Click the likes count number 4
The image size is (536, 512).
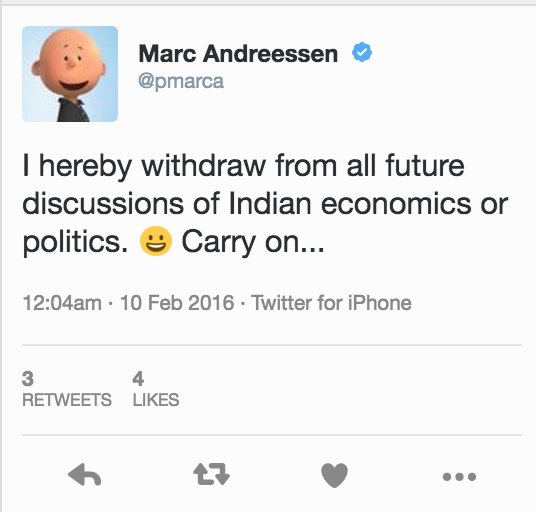click(138, 379)
